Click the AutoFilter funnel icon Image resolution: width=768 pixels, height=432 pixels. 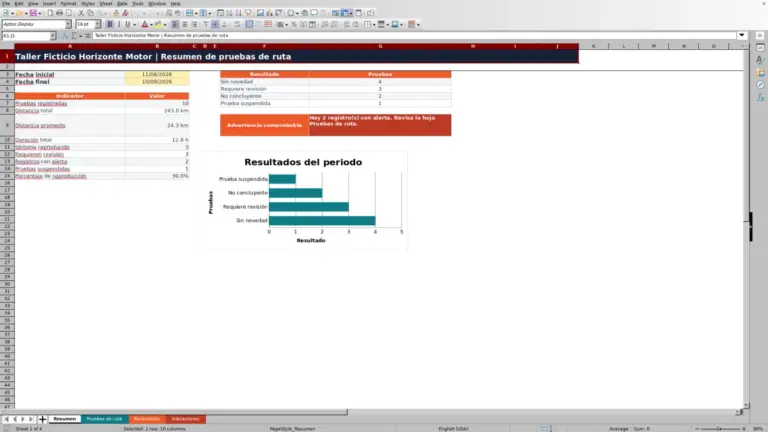(x=248, y=13)
